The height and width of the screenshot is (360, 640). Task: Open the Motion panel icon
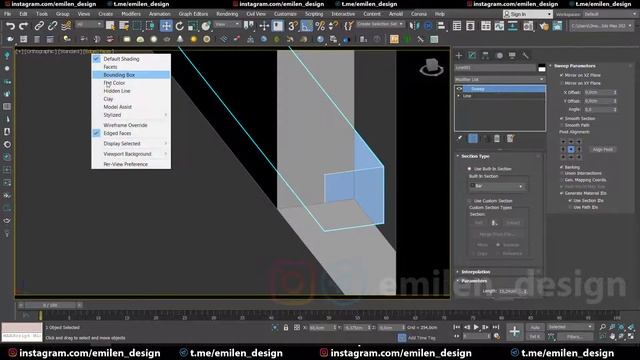tap(499, 56)
